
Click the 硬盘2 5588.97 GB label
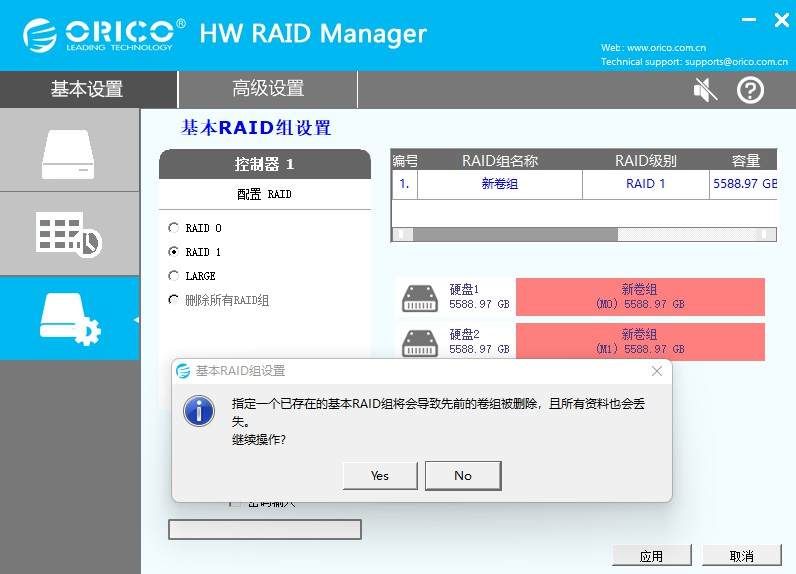(x=479, y=342)
